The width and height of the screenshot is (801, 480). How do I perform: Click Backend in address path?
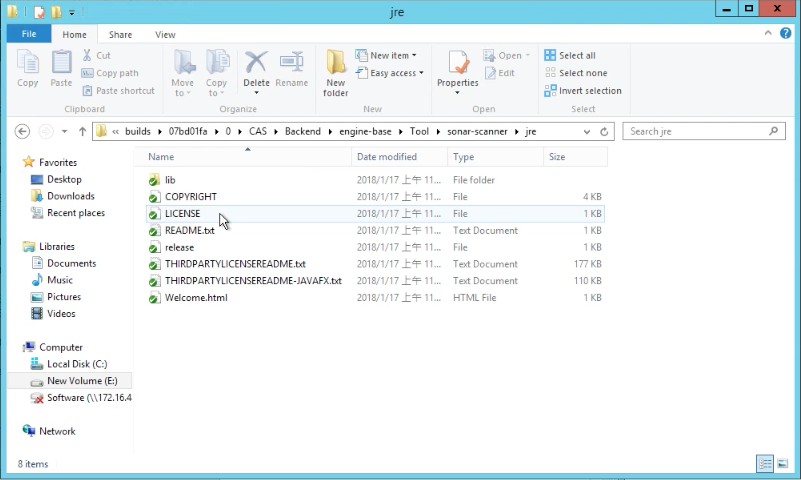(x=303, y=131)
